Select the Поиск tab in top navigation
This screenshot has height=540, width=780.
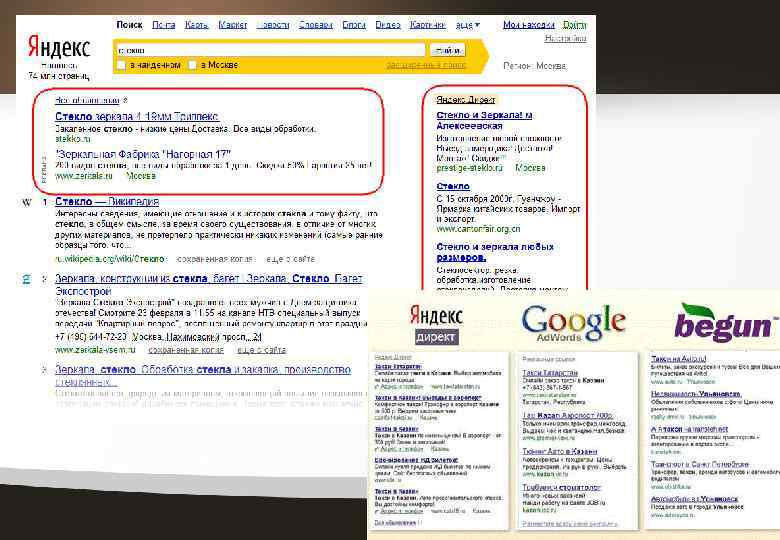pos(129,25)
